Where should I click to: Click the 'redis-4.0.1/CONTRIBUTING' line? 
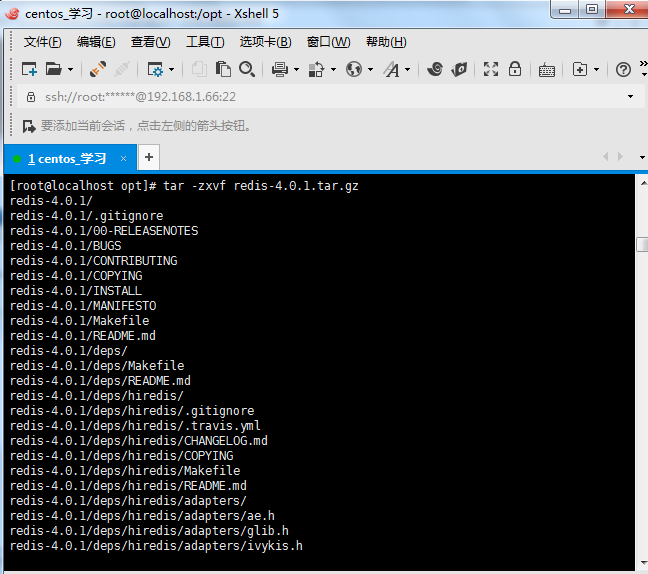(94, 261)
